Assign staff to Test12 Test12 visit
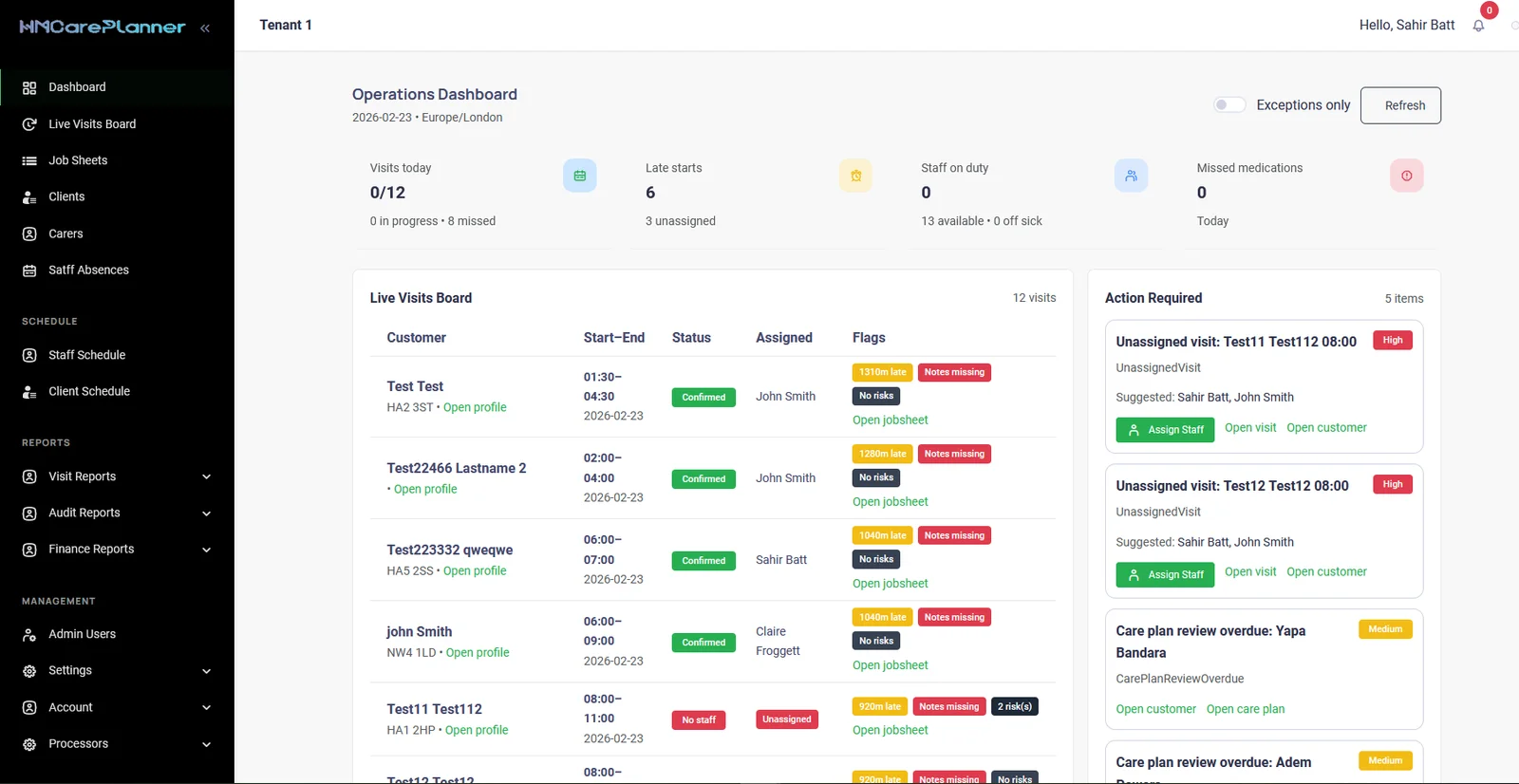 pos(1165,574)
